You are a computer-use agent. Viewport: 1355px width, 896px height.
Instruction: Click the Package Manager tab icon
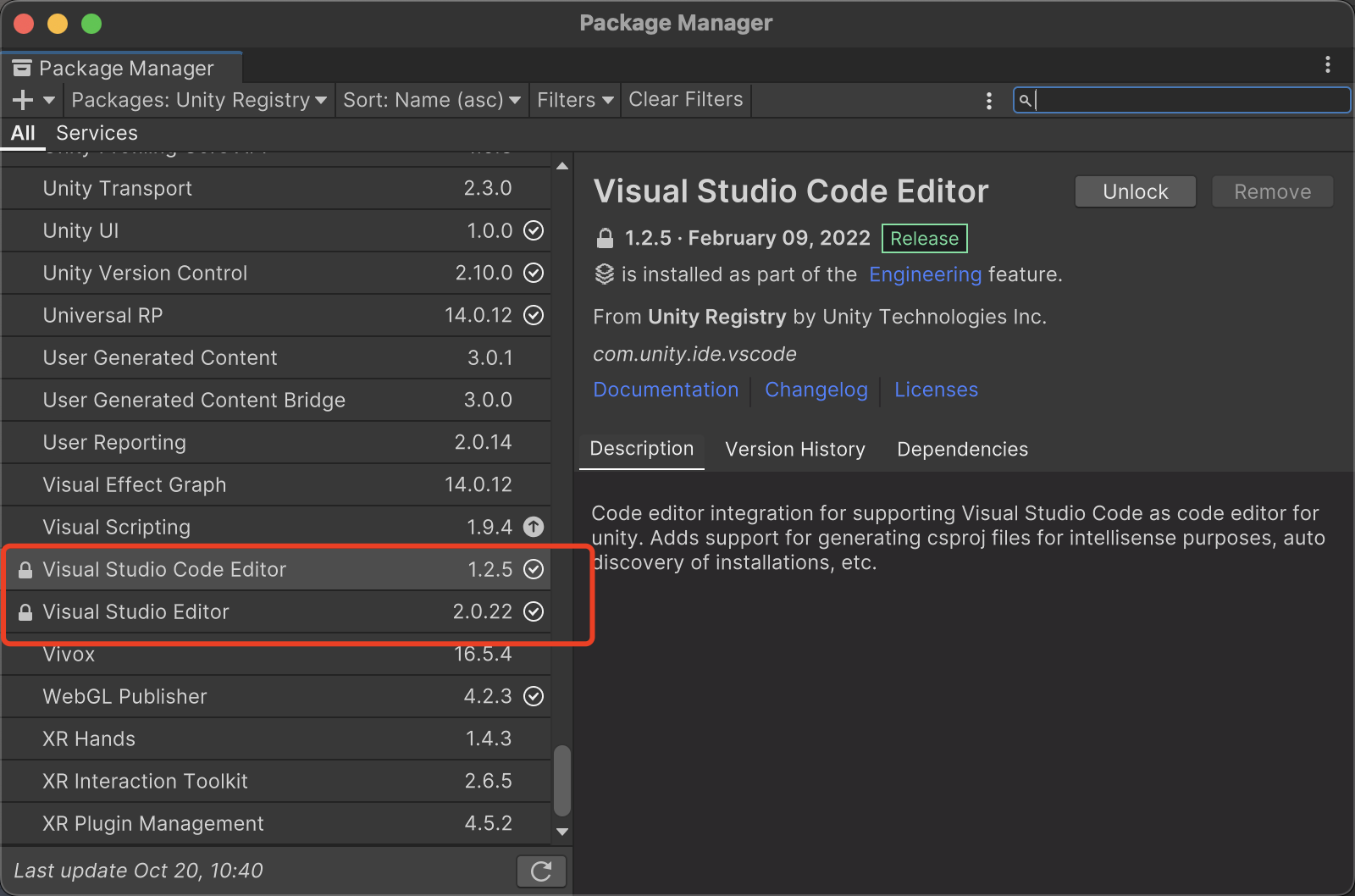(x=22, y=66)
